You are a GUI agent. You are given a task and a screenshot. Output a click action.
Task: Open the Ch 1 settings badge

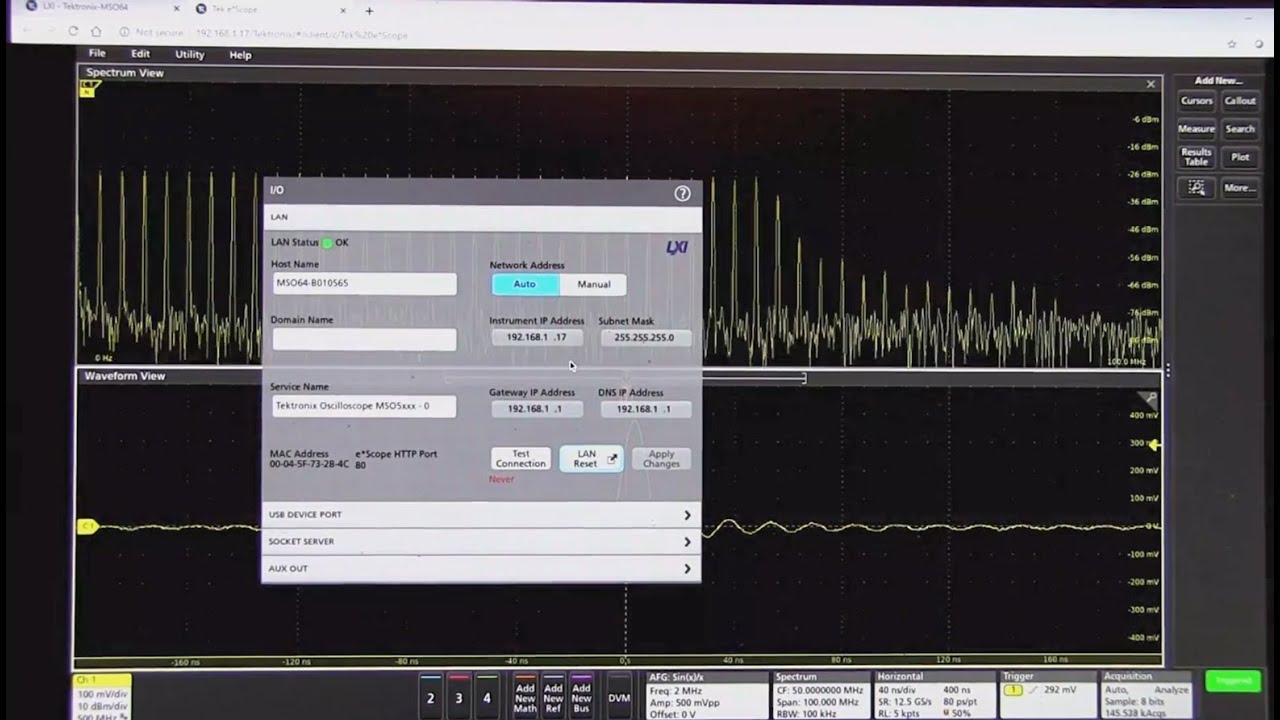pyautogui.click(x=103, y=697)
